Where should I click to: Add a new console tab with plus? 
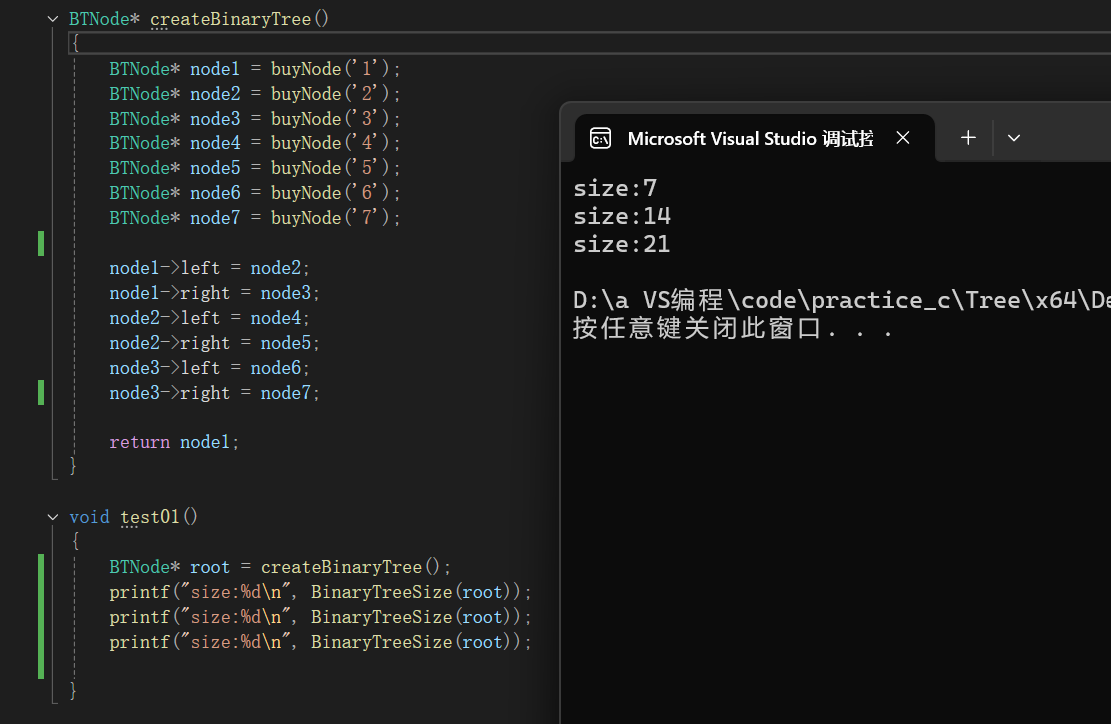click(x=968, y=137)
